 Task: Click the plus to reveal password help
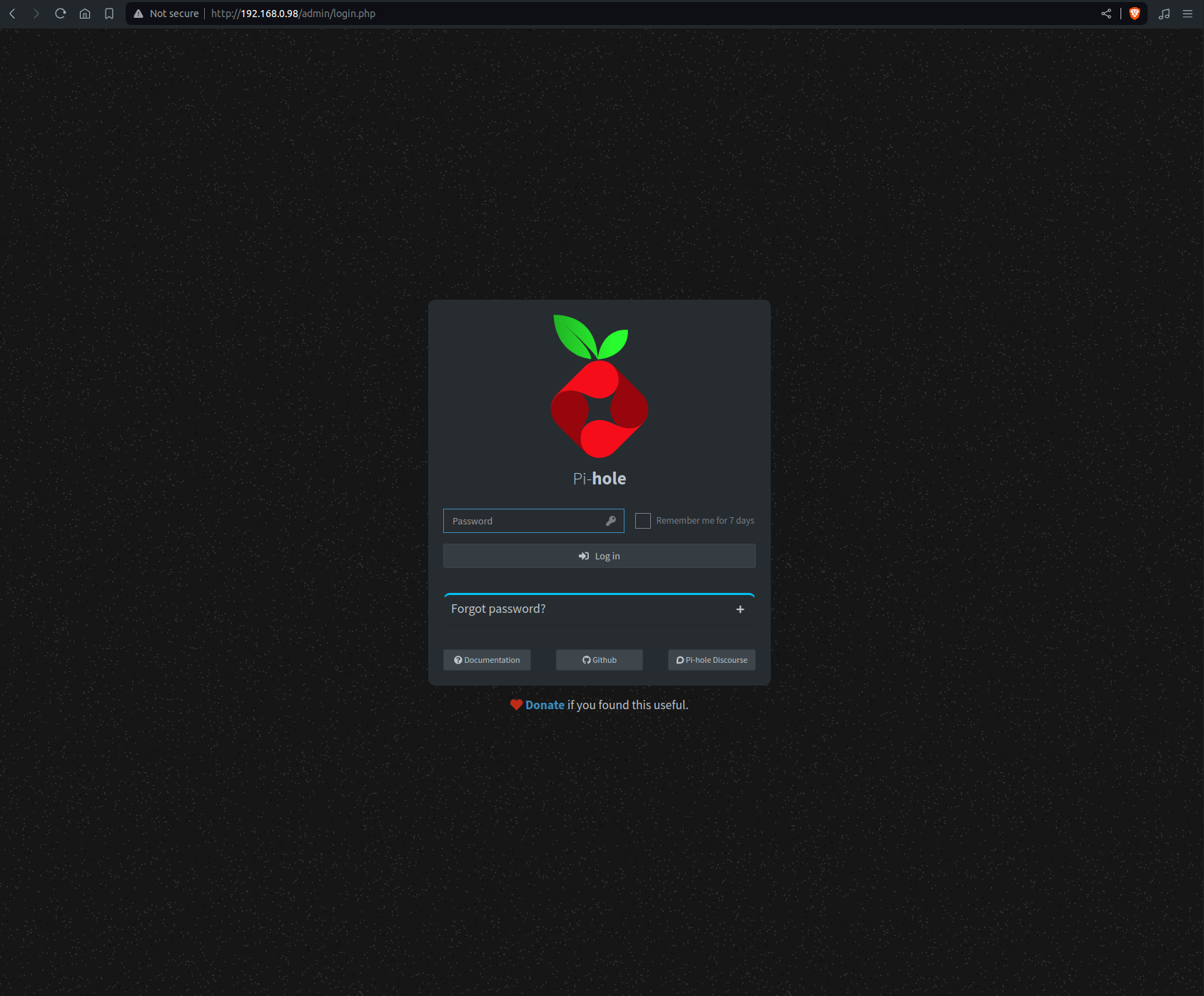pos(740,609)
